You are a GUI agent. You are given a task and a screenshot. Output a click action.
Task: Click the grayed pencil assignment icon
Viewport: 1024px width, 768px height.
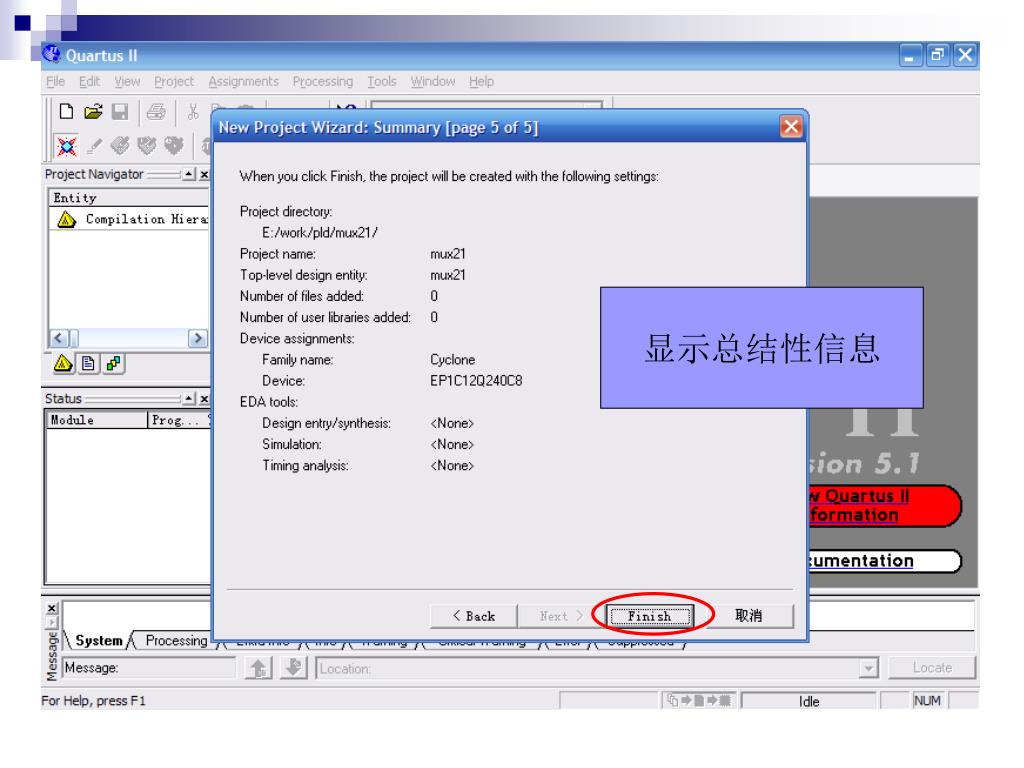coord(93,146)
